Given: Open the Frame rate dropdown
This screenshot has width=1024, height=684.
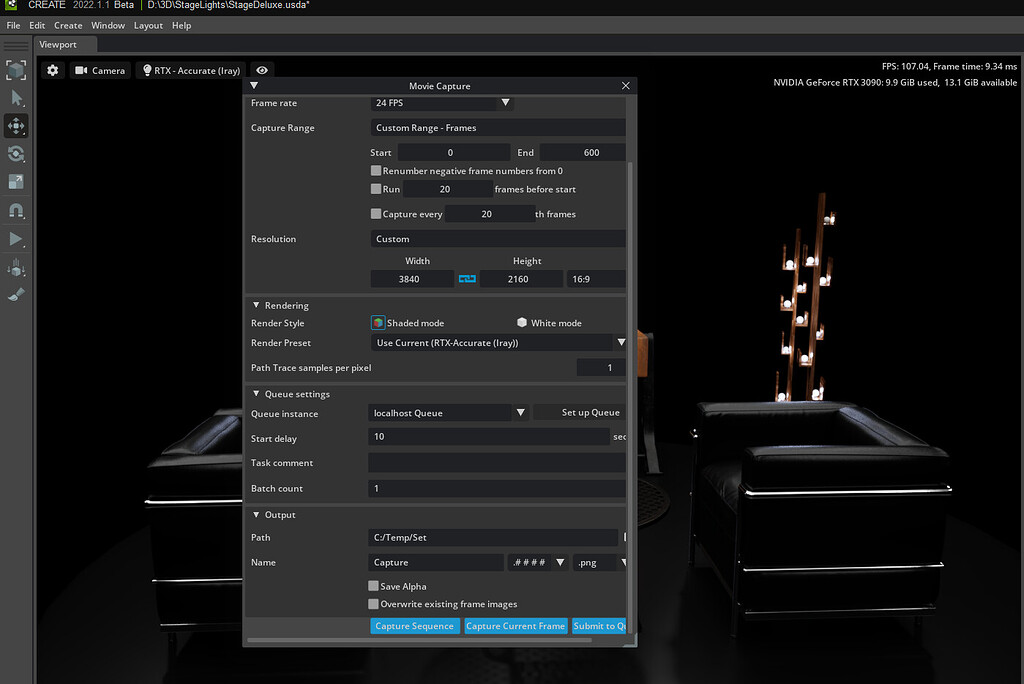Looking at the screenshot, I should pos(506,103).
